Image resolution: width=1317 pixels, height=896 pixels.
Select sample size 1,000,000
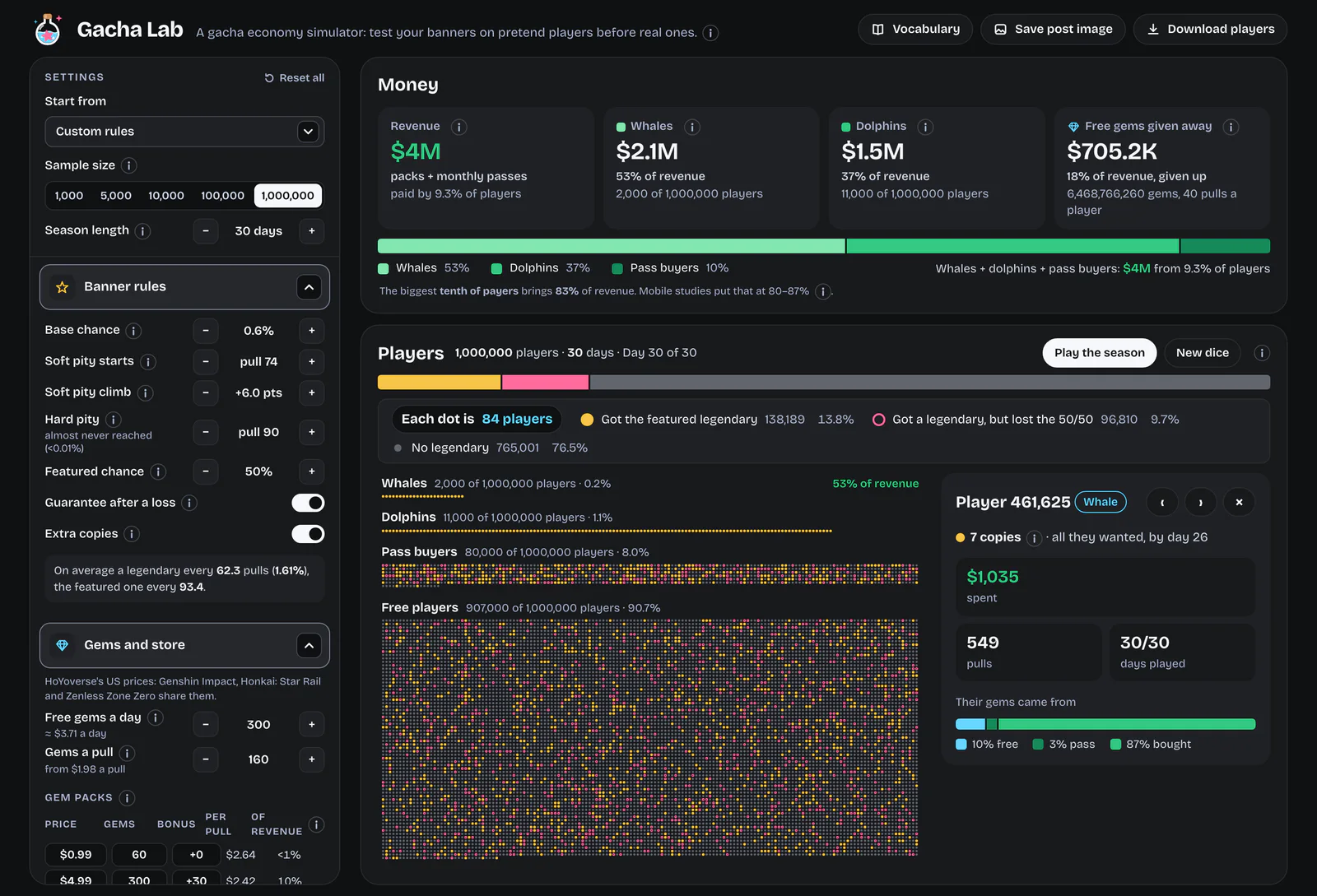[x=288, y=196]
